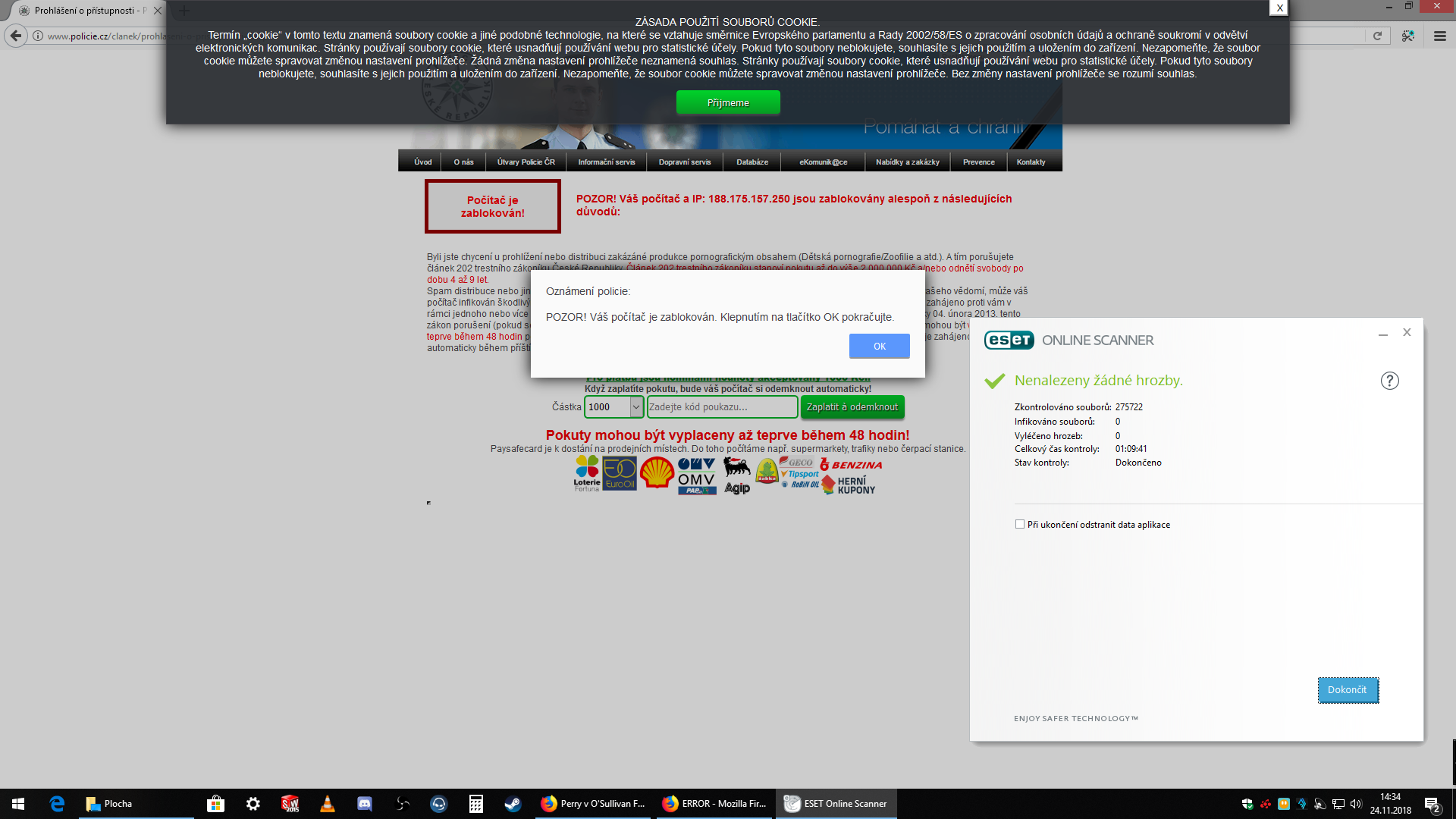Screen dimensions: 1456x819
Task: Click the browser reload icon
Action: pyautogui.click(x=1377, y=36)
